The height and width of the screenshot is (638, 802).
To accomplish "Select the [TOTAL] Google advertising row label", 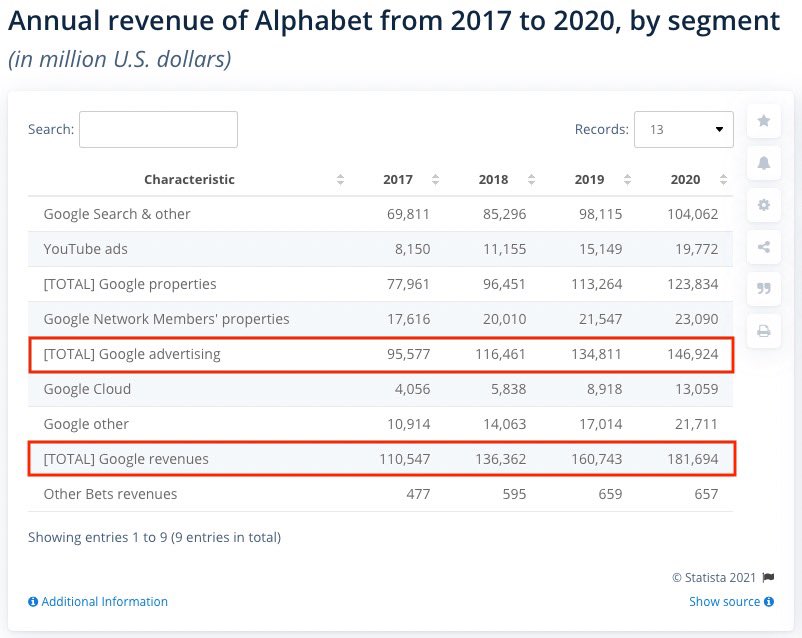I will [132, 354].
